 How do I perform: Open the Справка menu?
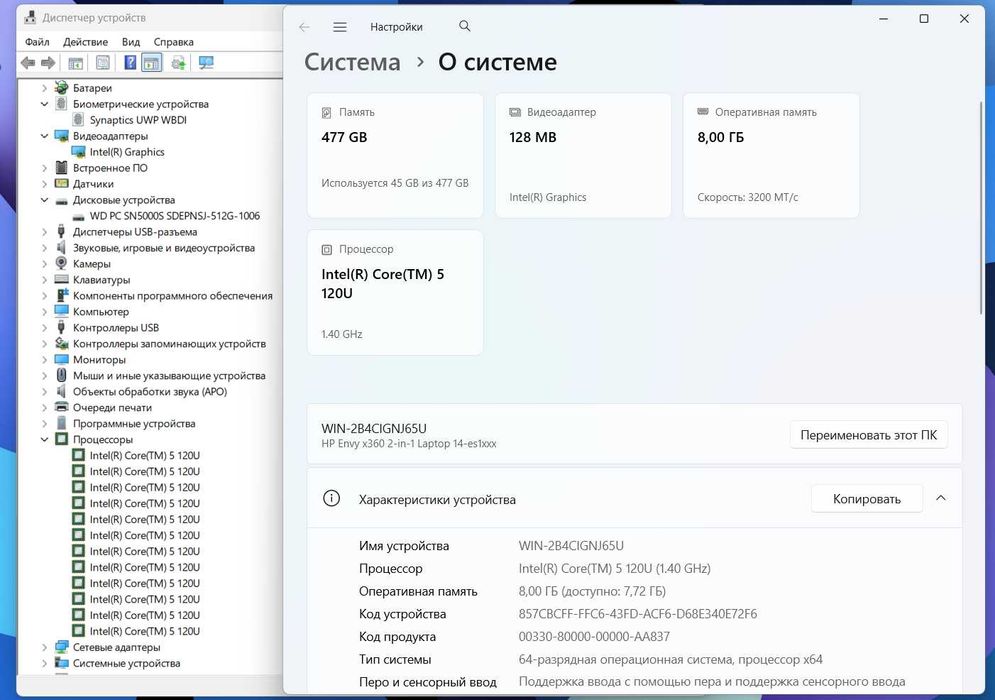pyautogui.click(x=173, y=42)
